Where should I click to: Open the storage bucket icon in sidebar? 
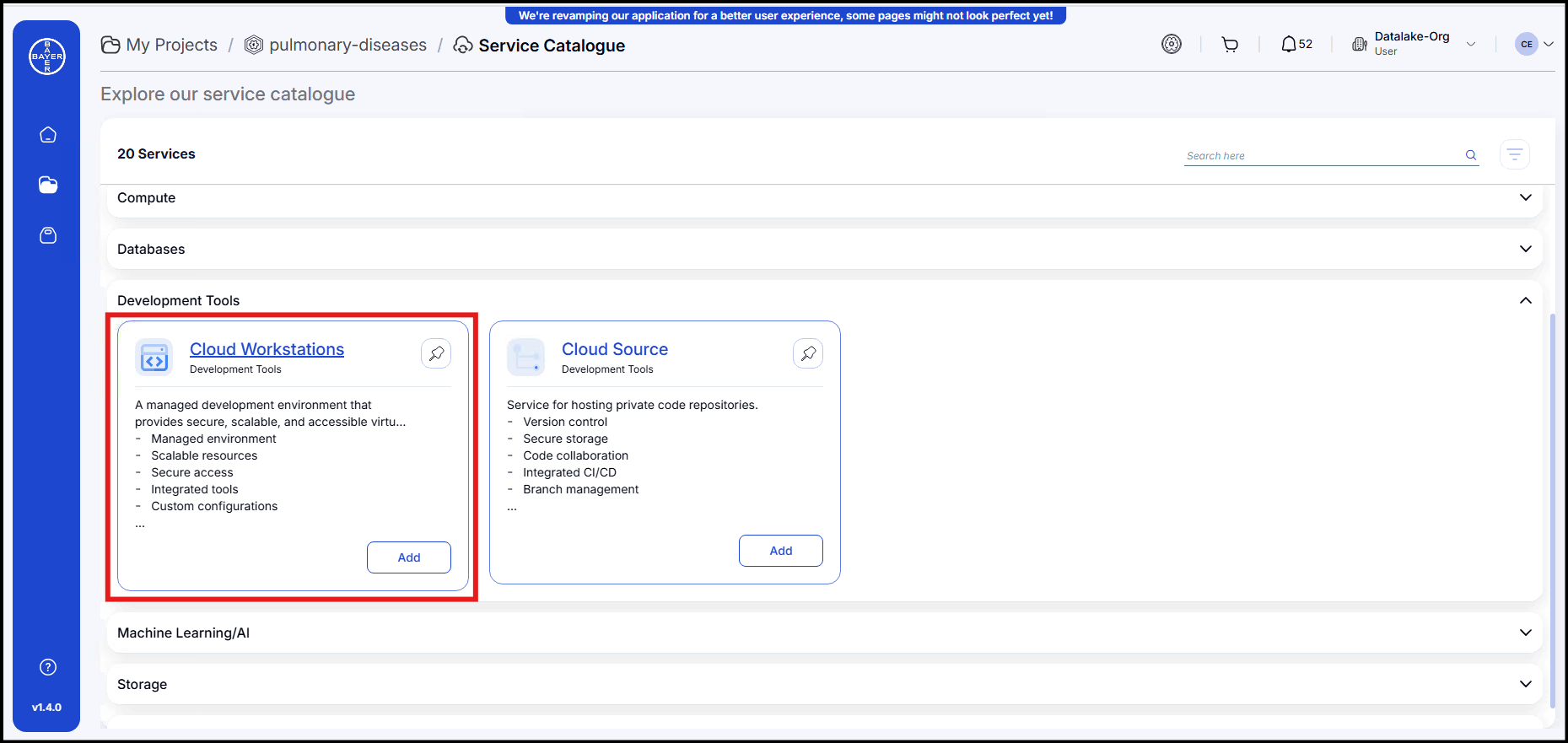[48, 235]
